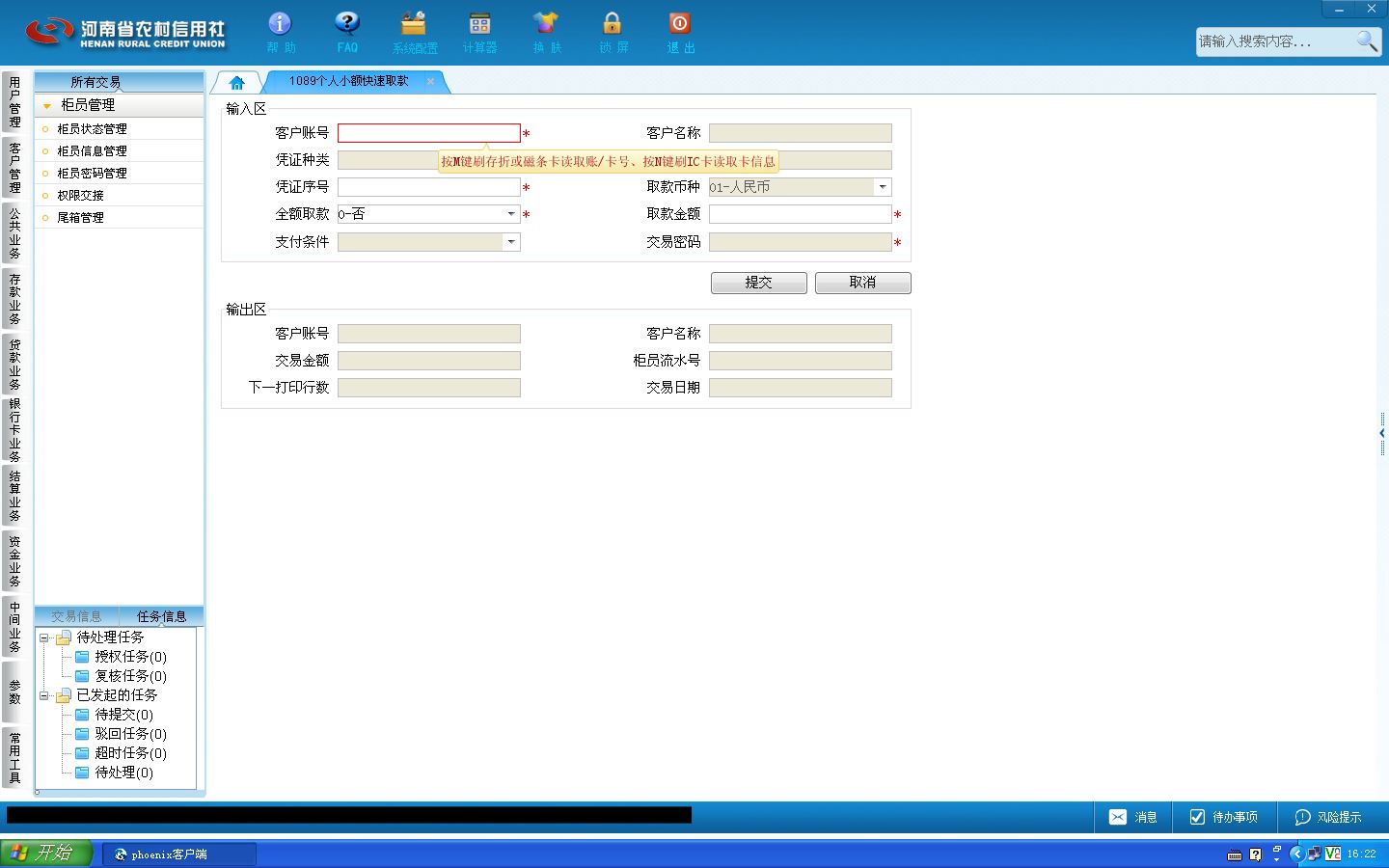Open the 参数 side tab
The height and width of the screenshot is (868, 1389).
pyautogui.click(x=14, y=692)
